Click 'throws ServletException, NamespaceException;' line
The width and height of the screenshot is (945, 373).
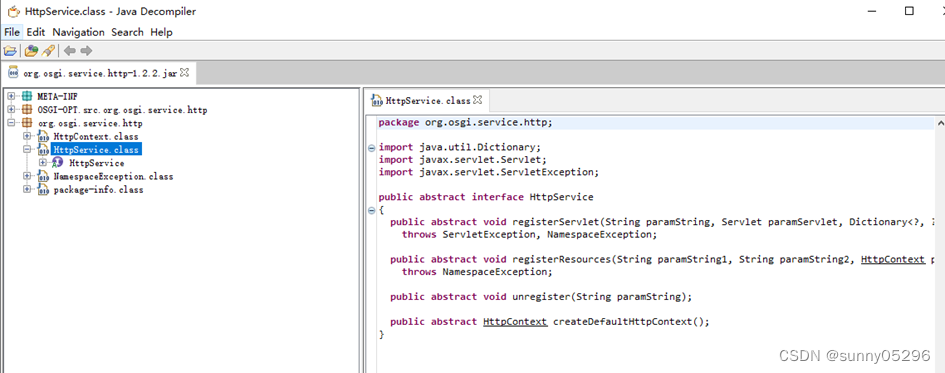click(529, 234)
